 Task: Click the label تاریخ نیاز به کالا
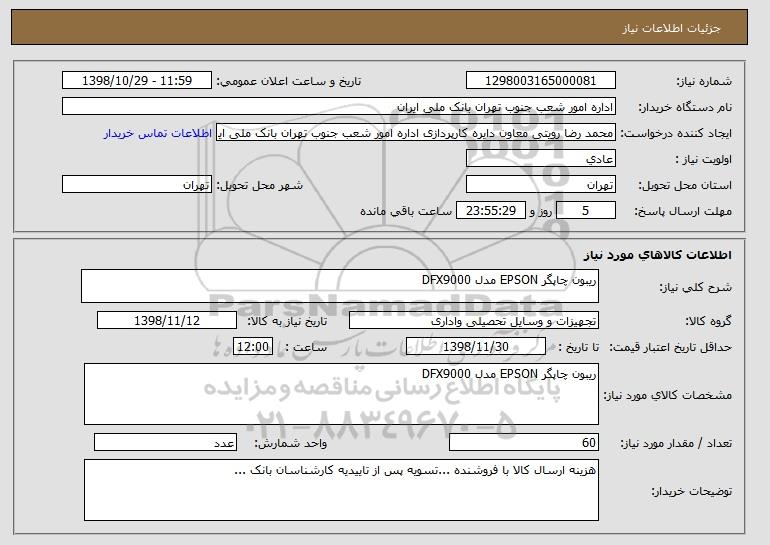(287, 321)
